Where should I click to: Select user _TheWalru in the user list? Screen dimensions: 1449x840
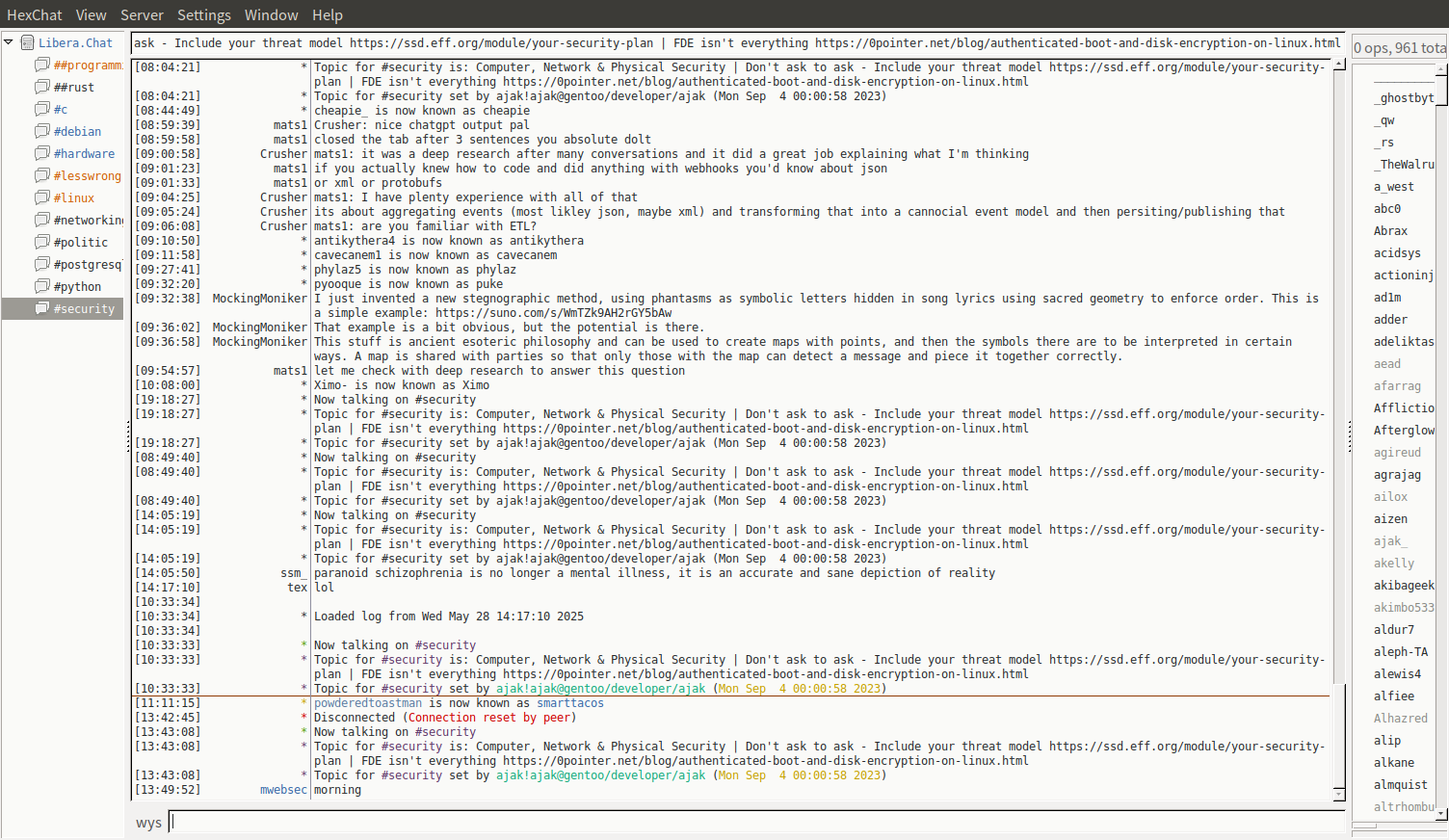pos(1404,165)
